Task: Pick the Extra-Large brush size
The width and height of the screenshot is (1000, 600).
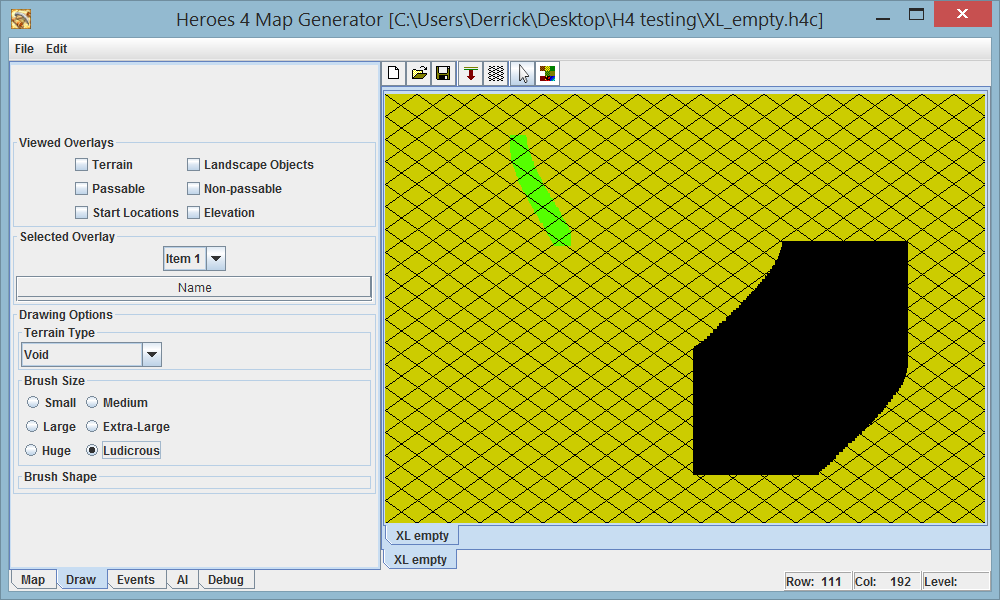Action: tap(92, 427)
